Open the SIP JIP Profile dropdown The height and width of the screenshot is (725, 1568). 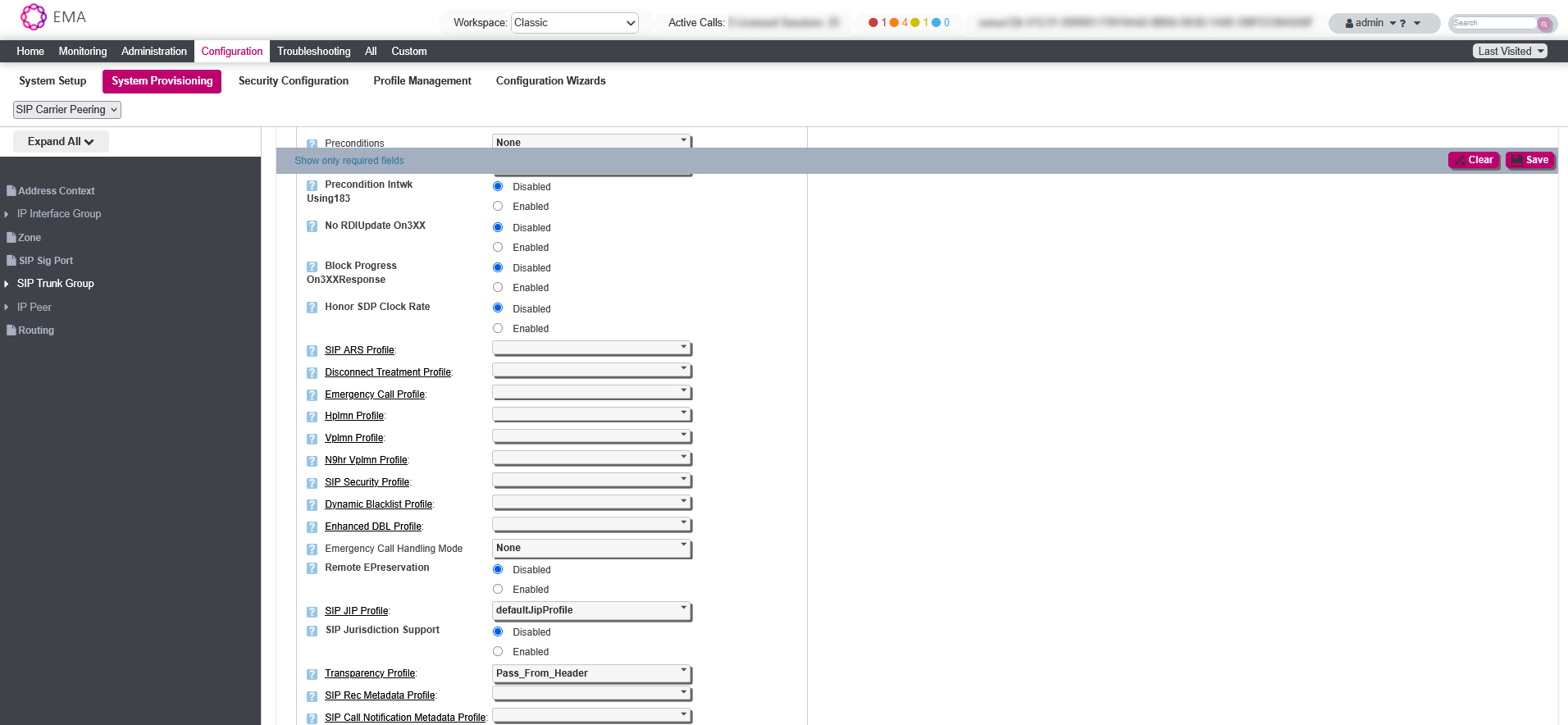591,610
